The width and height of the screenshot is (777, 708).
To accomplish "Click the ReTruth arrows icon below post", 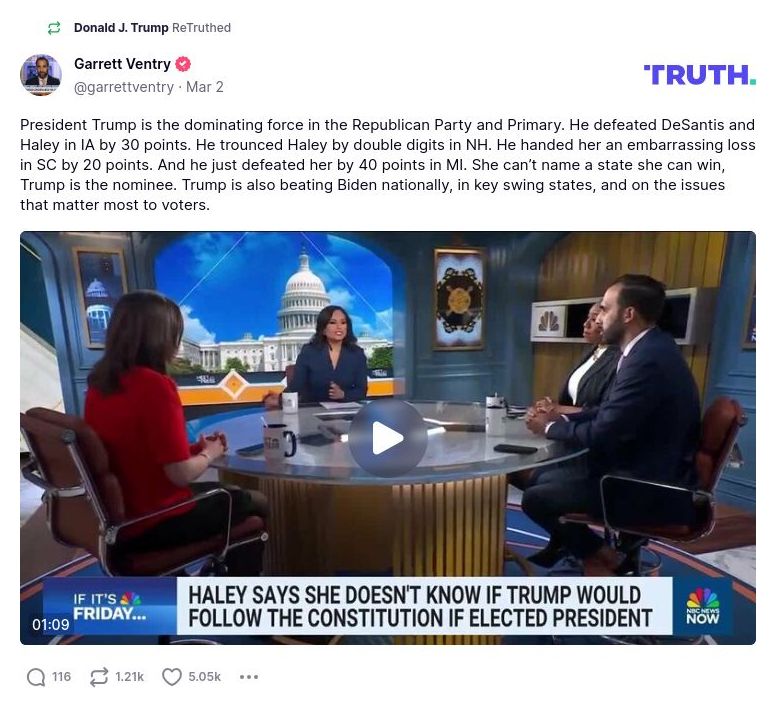I will [x=99, y=677].
